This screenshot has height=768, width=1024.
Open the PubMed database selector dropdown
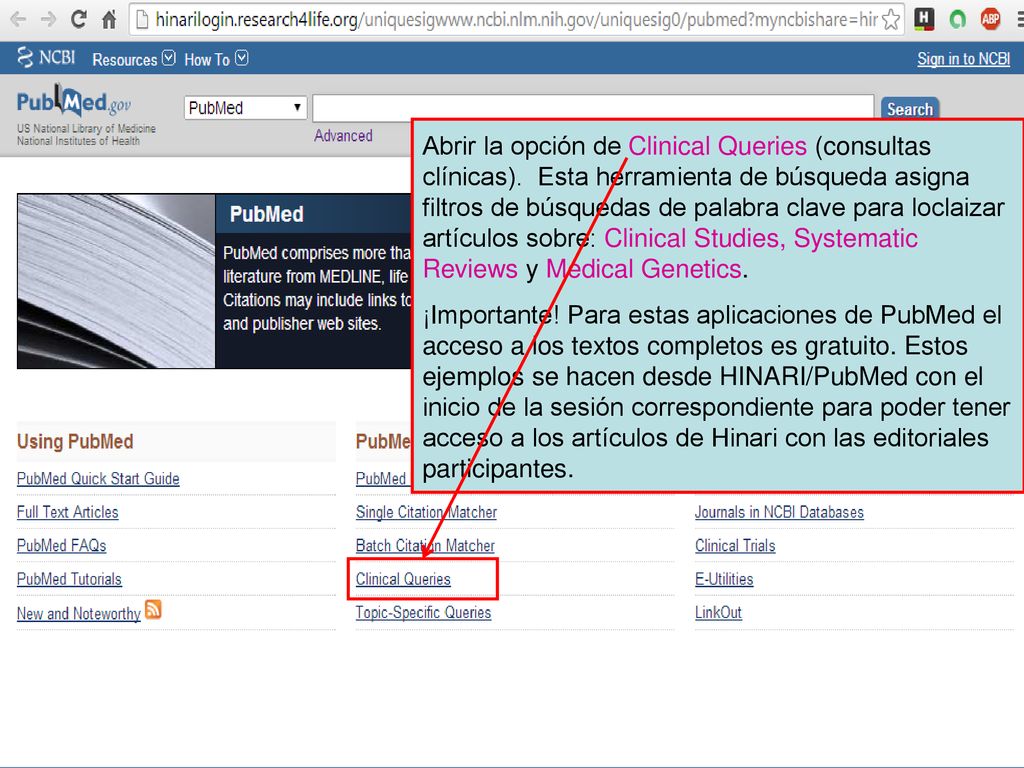(x=246, y=108)
